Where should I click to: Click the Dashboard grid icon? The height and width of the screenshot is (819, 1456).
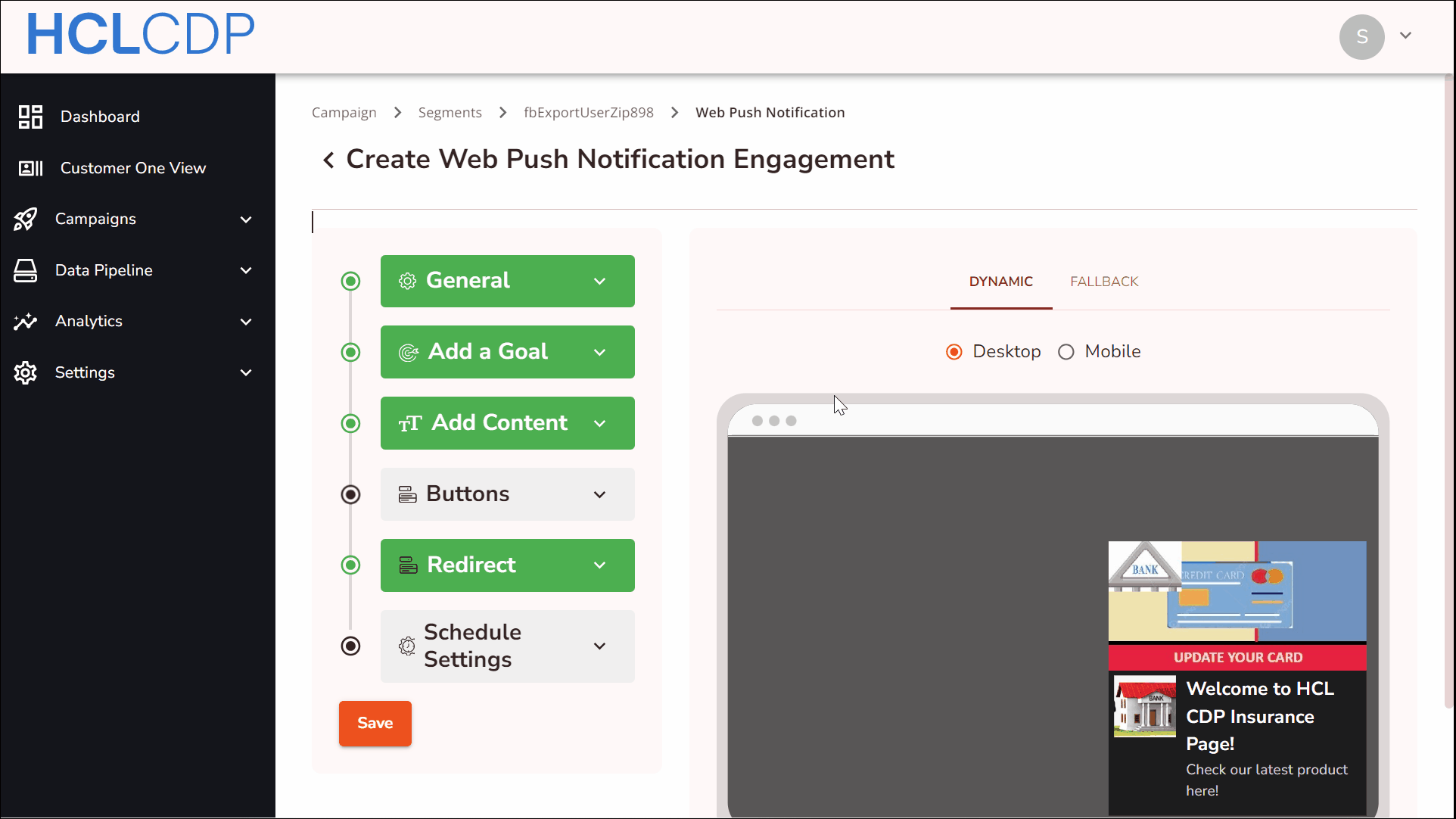tap(30, 117)
